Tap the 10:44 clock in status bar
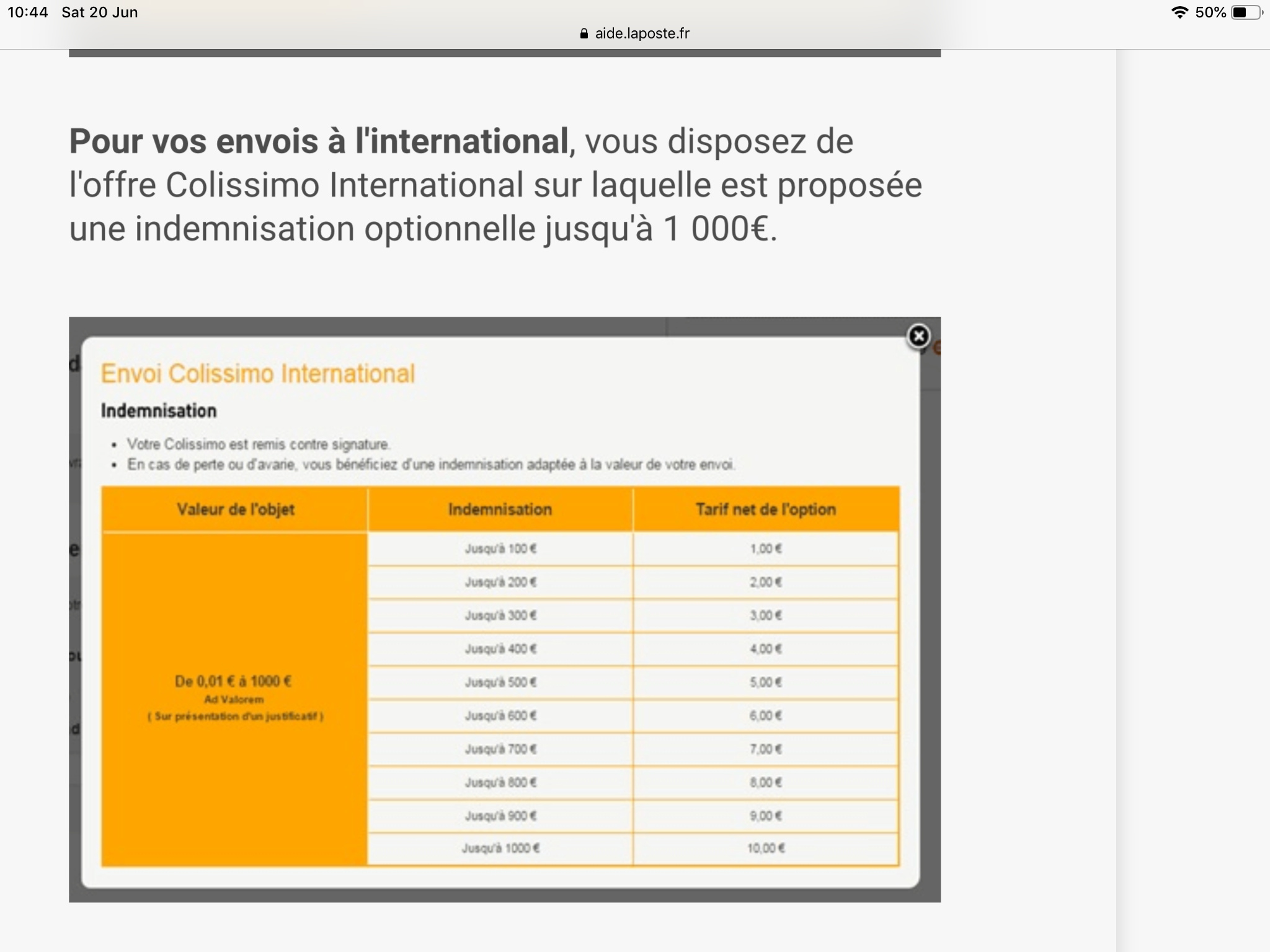Screen dimensions: 1270x952 coord(28,12)
